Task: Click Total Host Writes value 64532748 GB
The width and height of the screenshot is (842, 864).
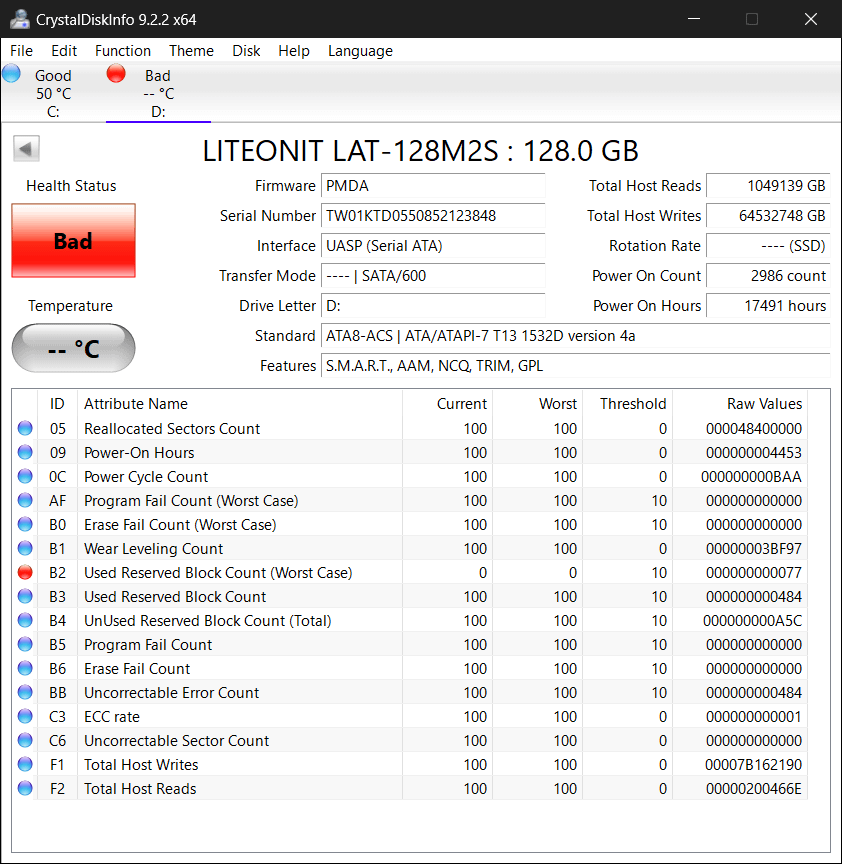Action: click(768, 215)
